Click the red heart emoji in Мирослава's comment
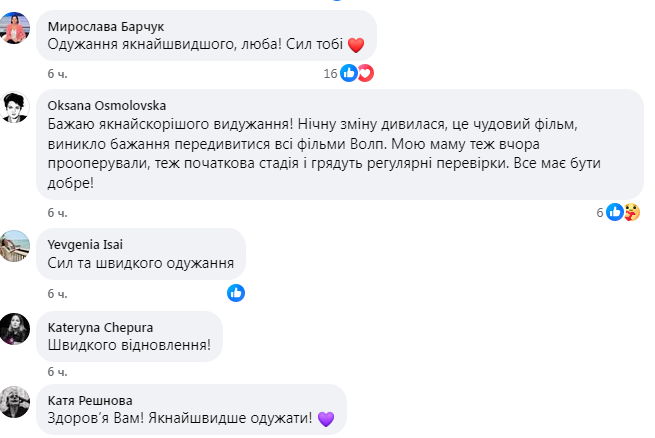 click(357, 44)
